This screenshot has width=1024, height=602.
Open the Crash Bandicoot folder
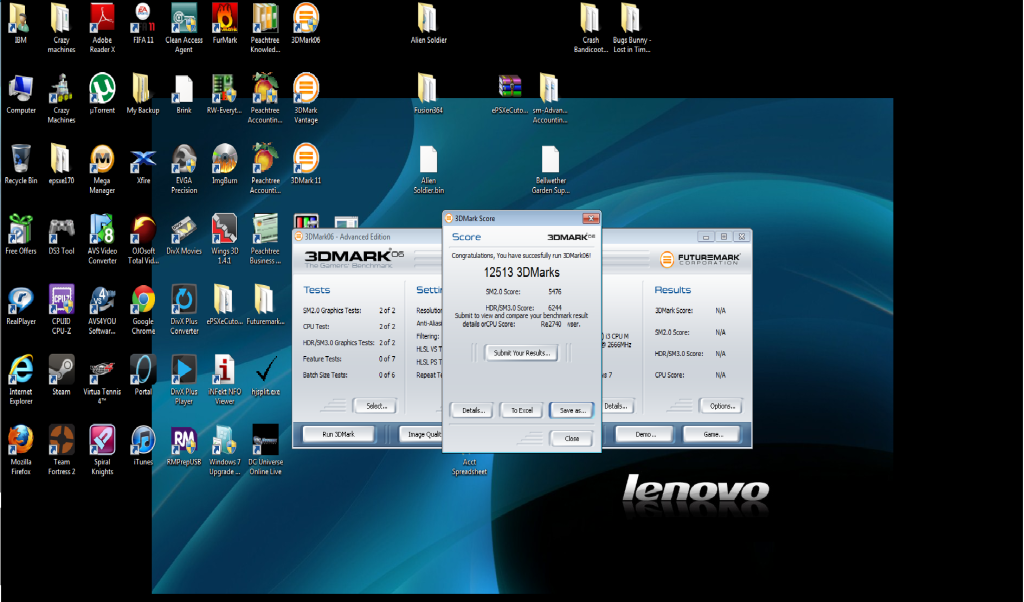590,27
